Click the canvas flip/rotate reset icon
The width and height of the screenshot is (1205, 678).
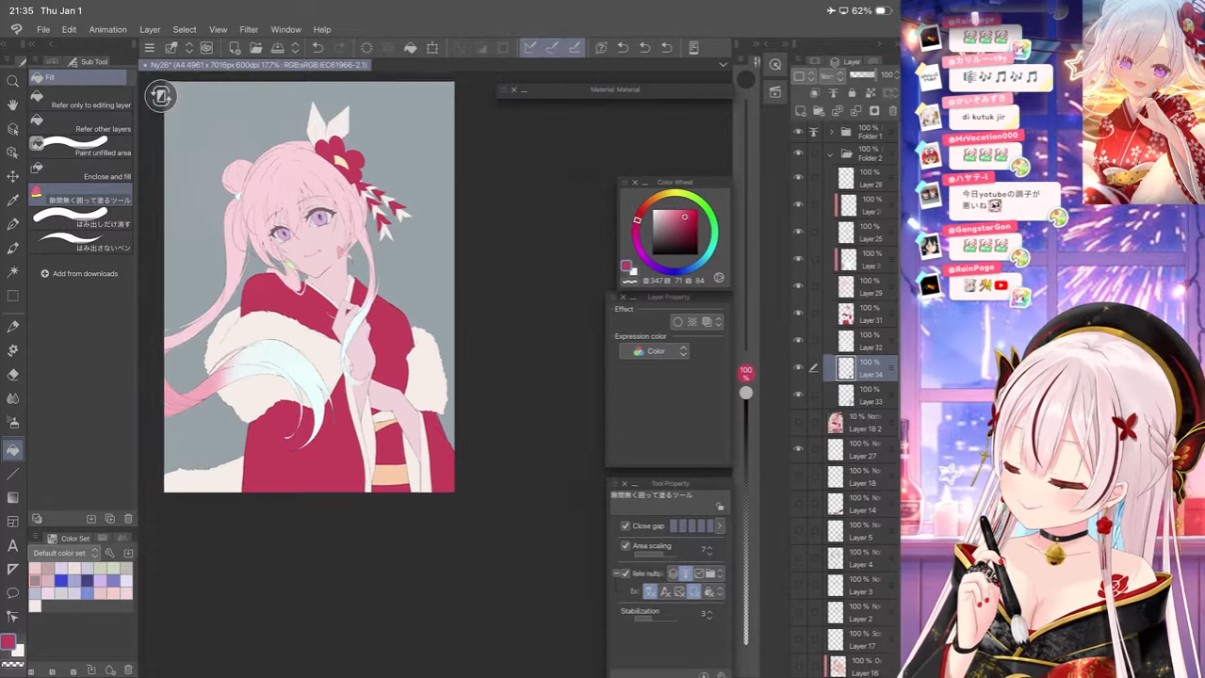point(160,96)
